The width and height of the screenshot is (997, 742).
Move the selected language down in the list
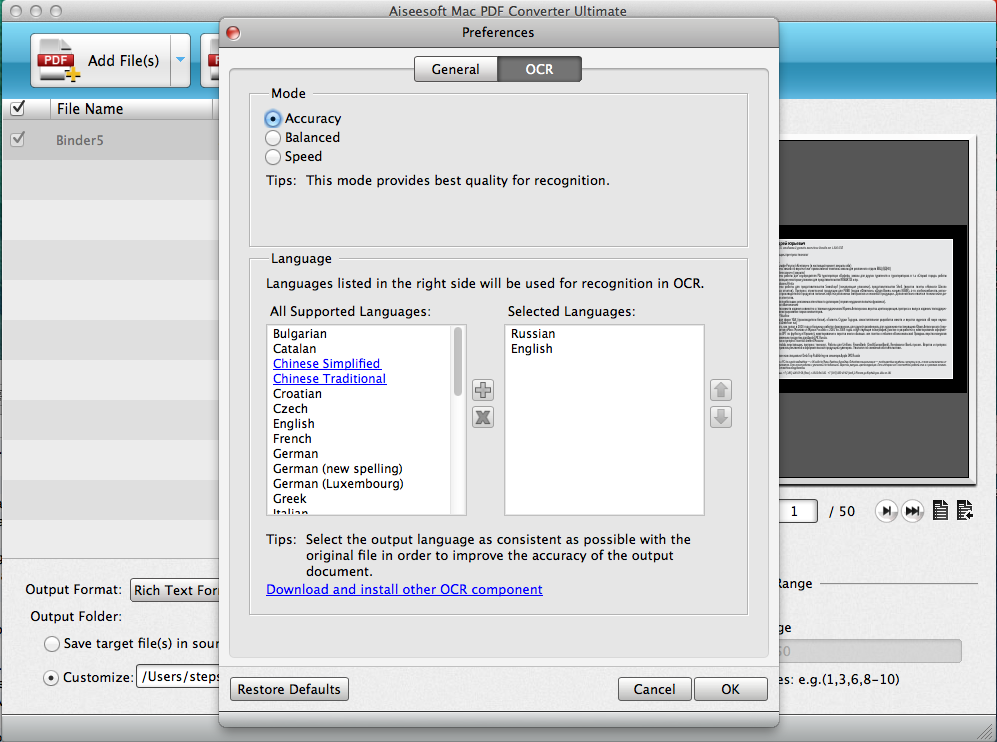tap(720, 418)
